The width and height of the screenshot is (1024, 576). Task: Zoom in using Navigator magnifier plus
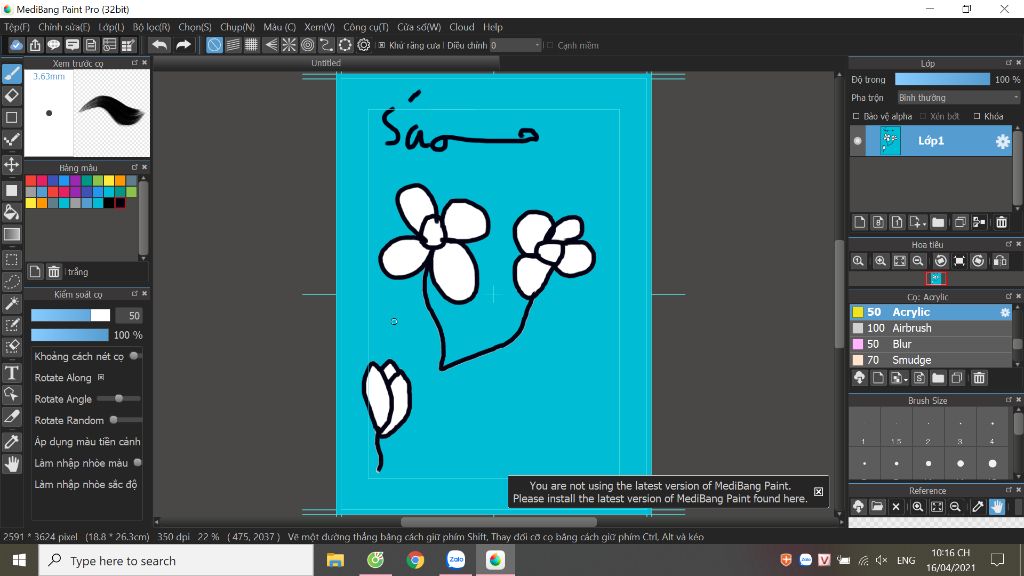(x=880, y=261)
